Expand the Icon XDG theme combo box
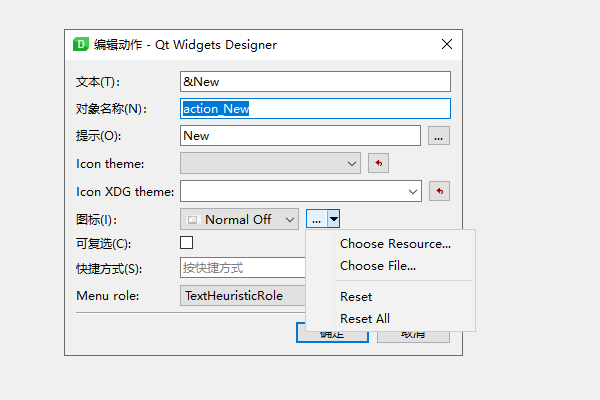This screenshot has width=600, height=400. pyautogui.click(x=301, y=191)
